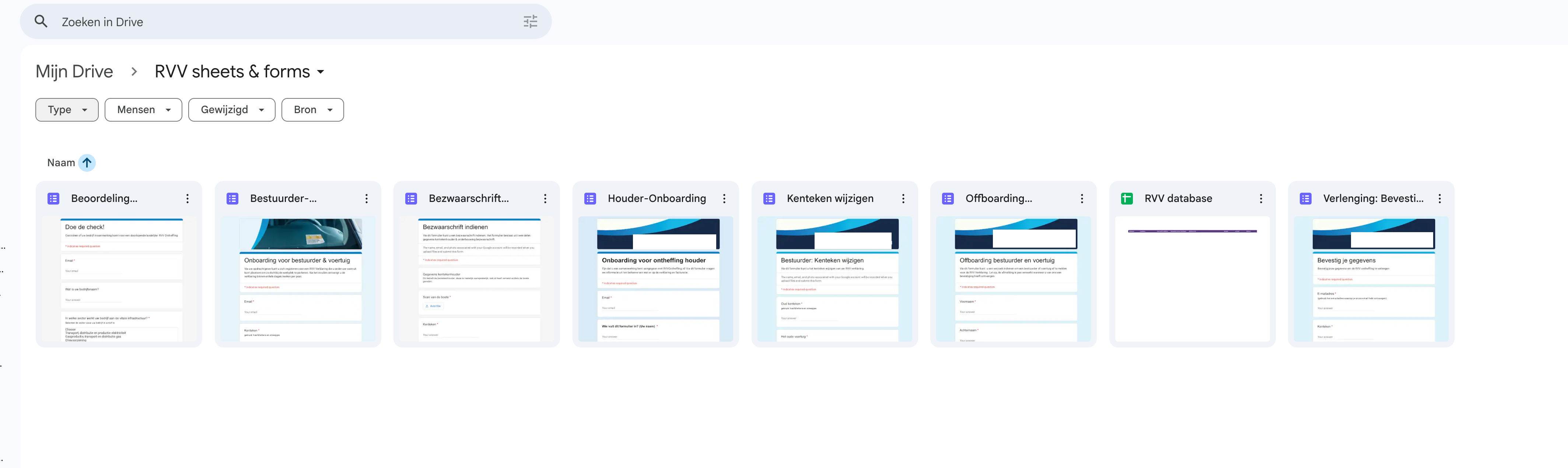Viewport: 1568px width, 468px height.
Task: Click the Kenteken wijzigen file name
Action: pyautogui.click(x=830, y=199)
